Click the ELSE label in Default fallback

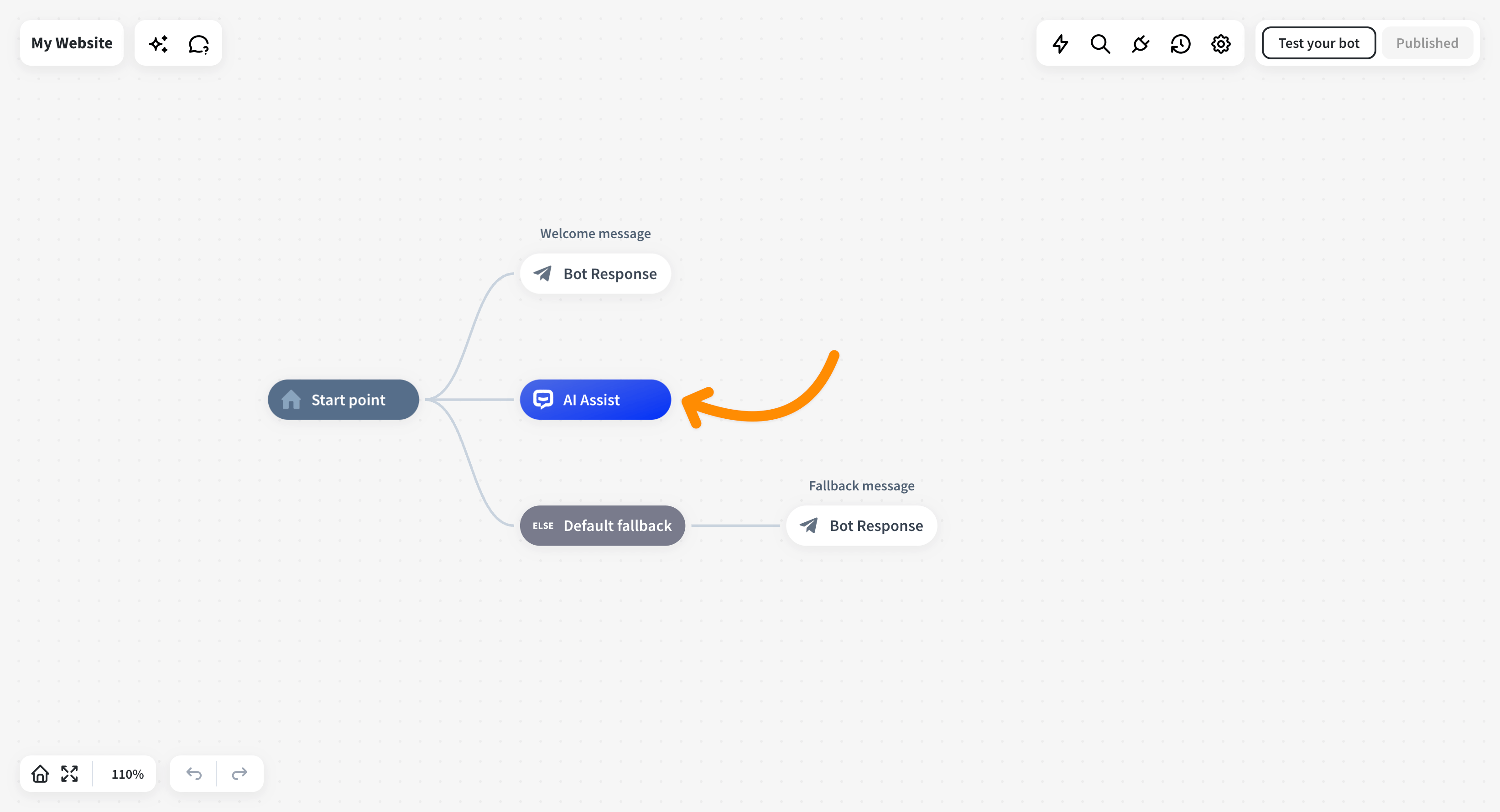(x=543, y=526)
